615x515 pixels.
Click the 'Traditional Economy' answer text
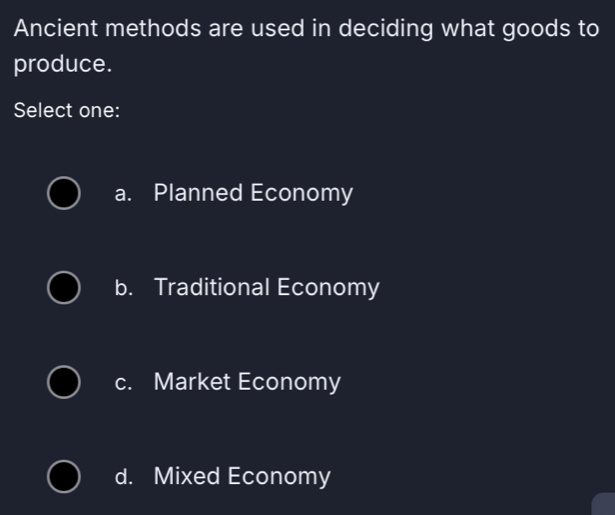(x=267, y=288)
